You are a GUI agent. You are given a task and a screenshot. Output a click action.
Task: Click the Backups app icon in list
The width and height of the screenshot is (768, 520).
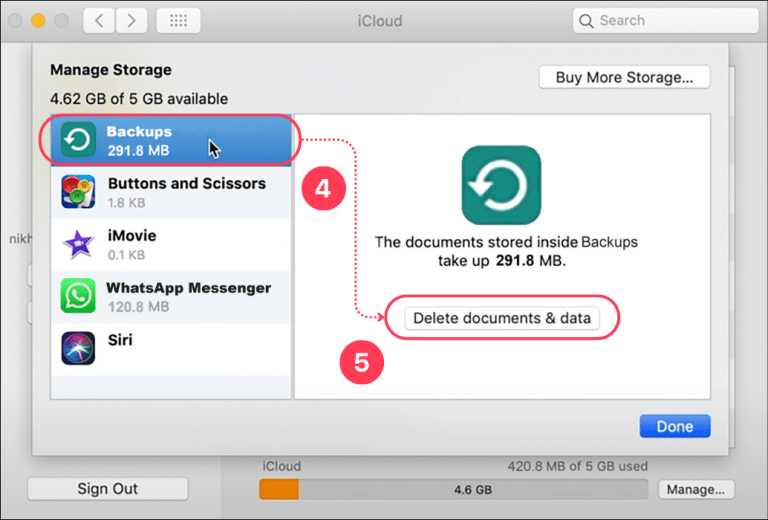point(78,140)
